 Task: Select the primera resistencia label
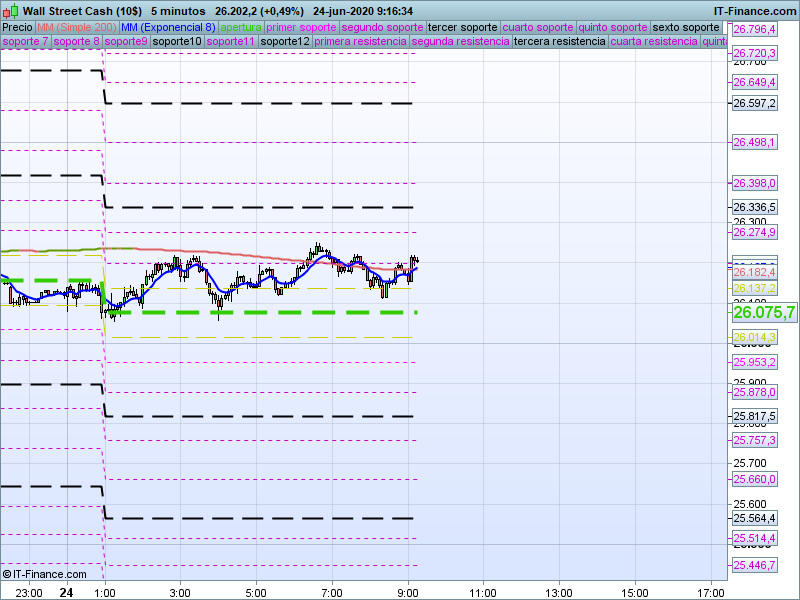(x=360, y=42)
